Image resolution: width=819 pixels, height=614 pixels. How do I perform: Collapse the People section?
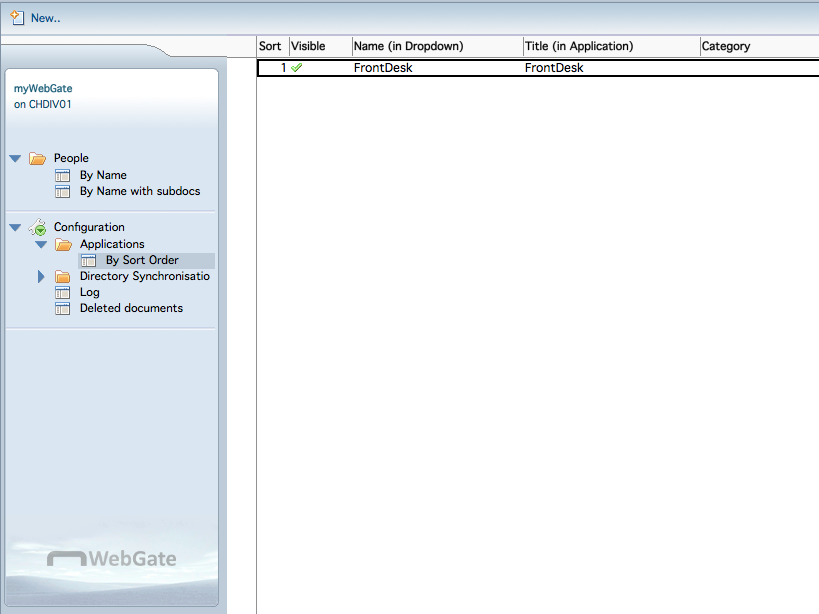pos(15,158)
